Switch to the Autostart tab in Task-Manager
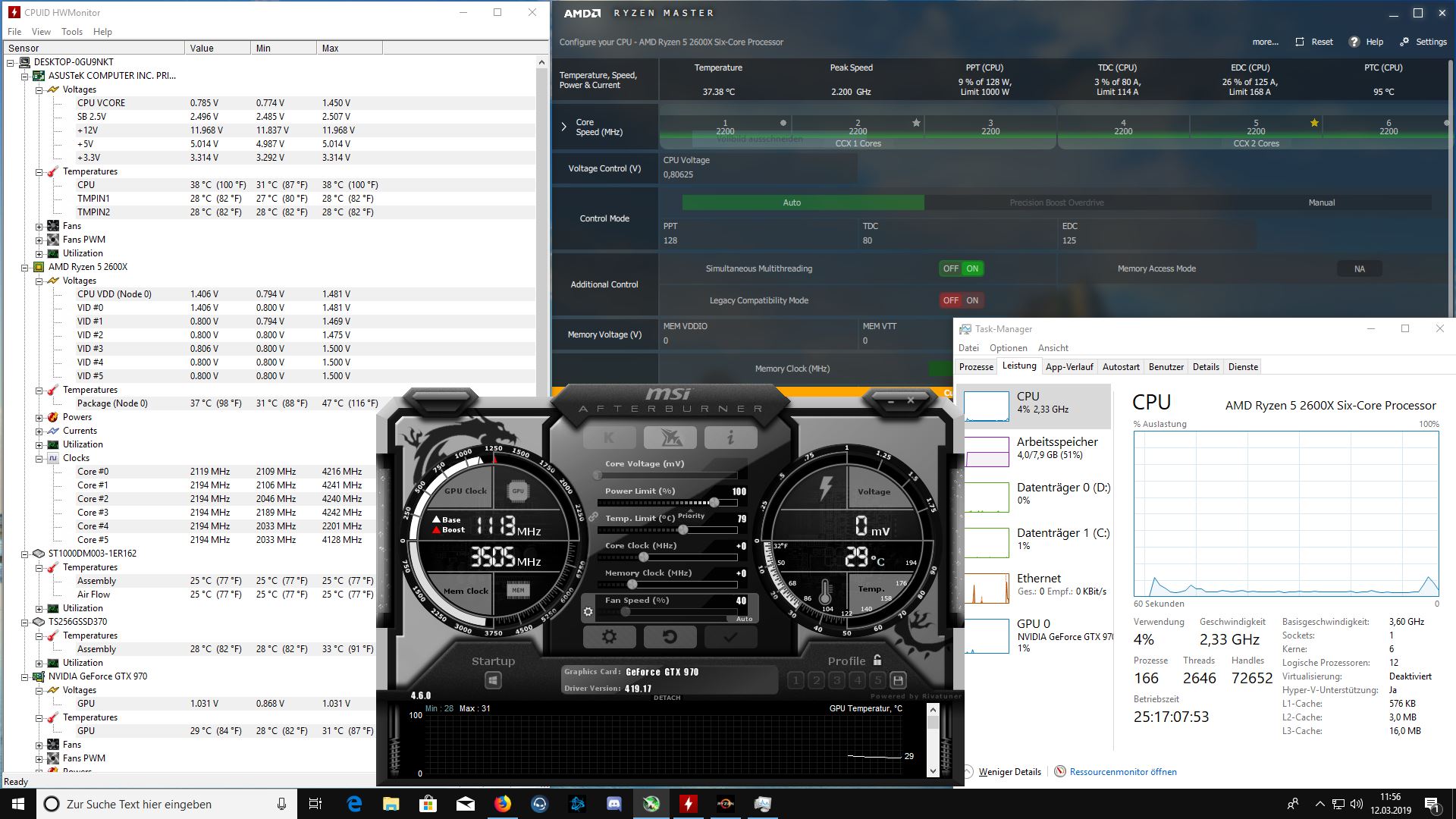This screenshot has width=1456, height=819. 1120,367
